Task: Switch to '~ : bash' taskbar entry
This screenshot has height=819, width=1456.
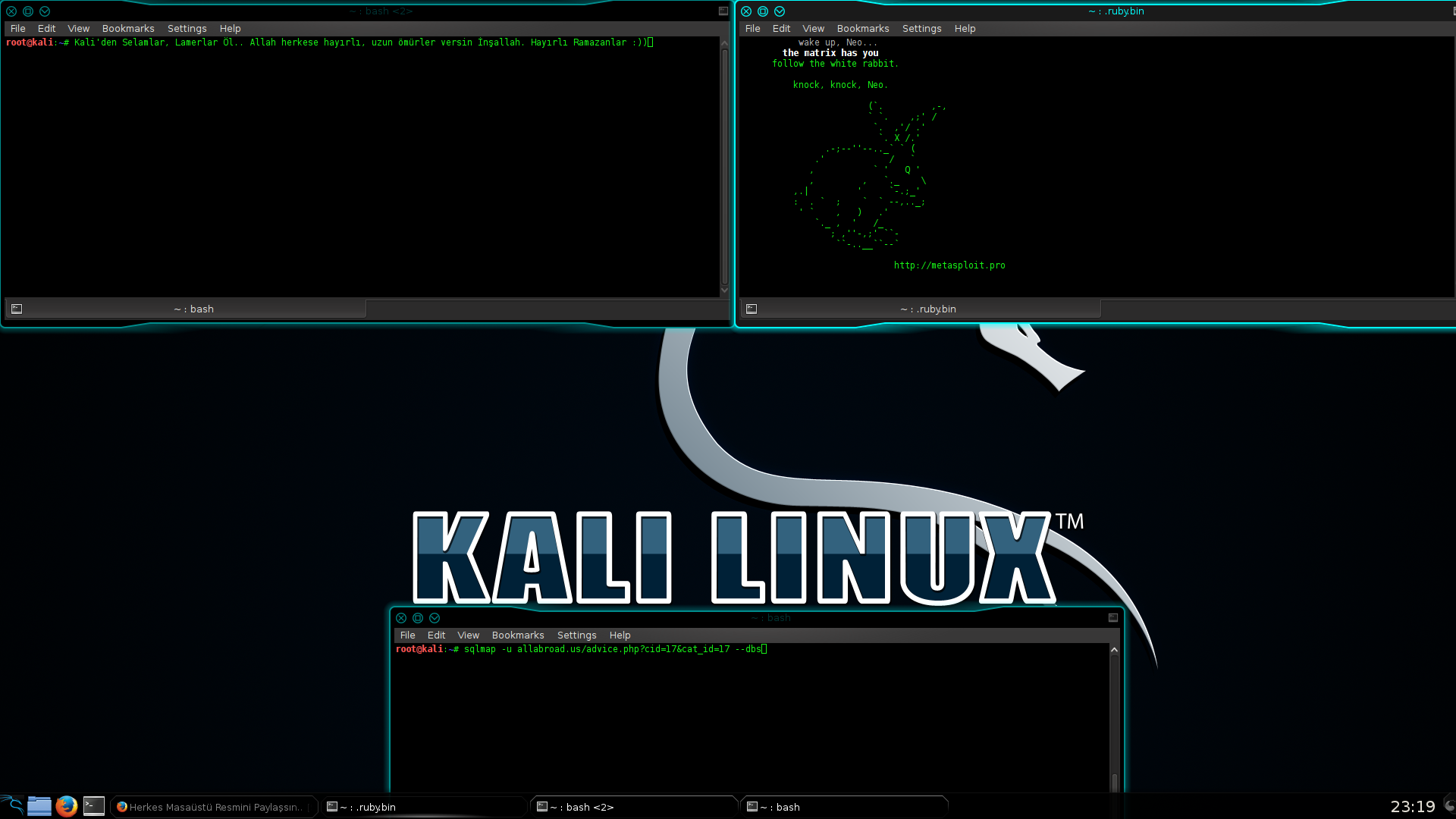Action: point(844,807)
